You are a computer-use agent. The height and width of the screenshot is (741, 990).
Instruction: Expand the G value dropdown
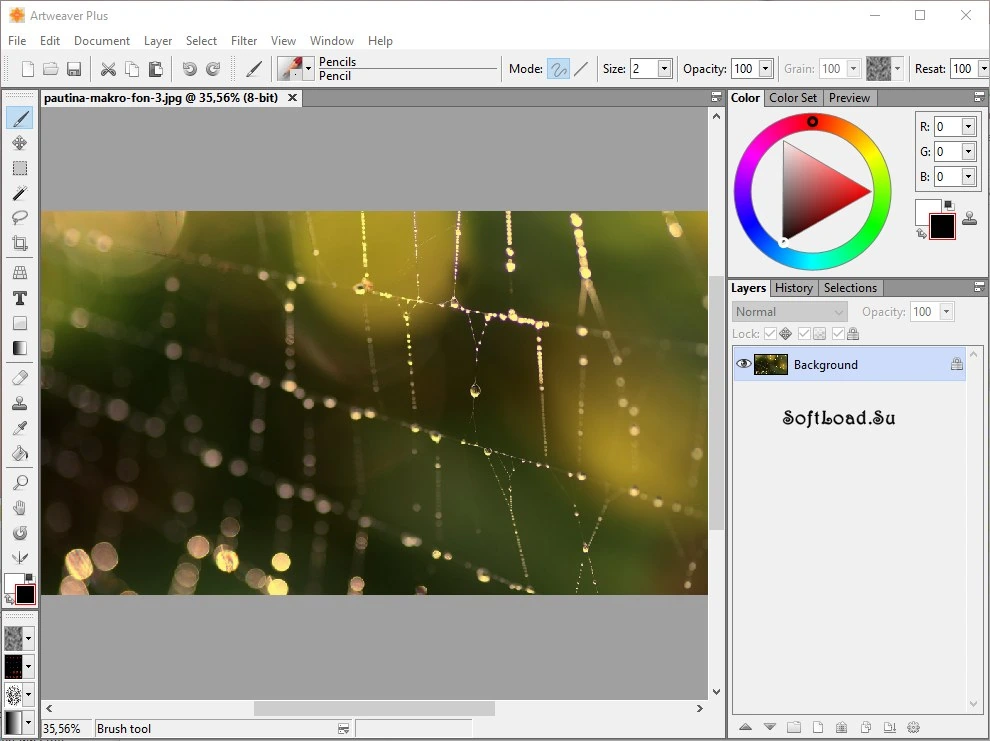click(x=968, y=151)
